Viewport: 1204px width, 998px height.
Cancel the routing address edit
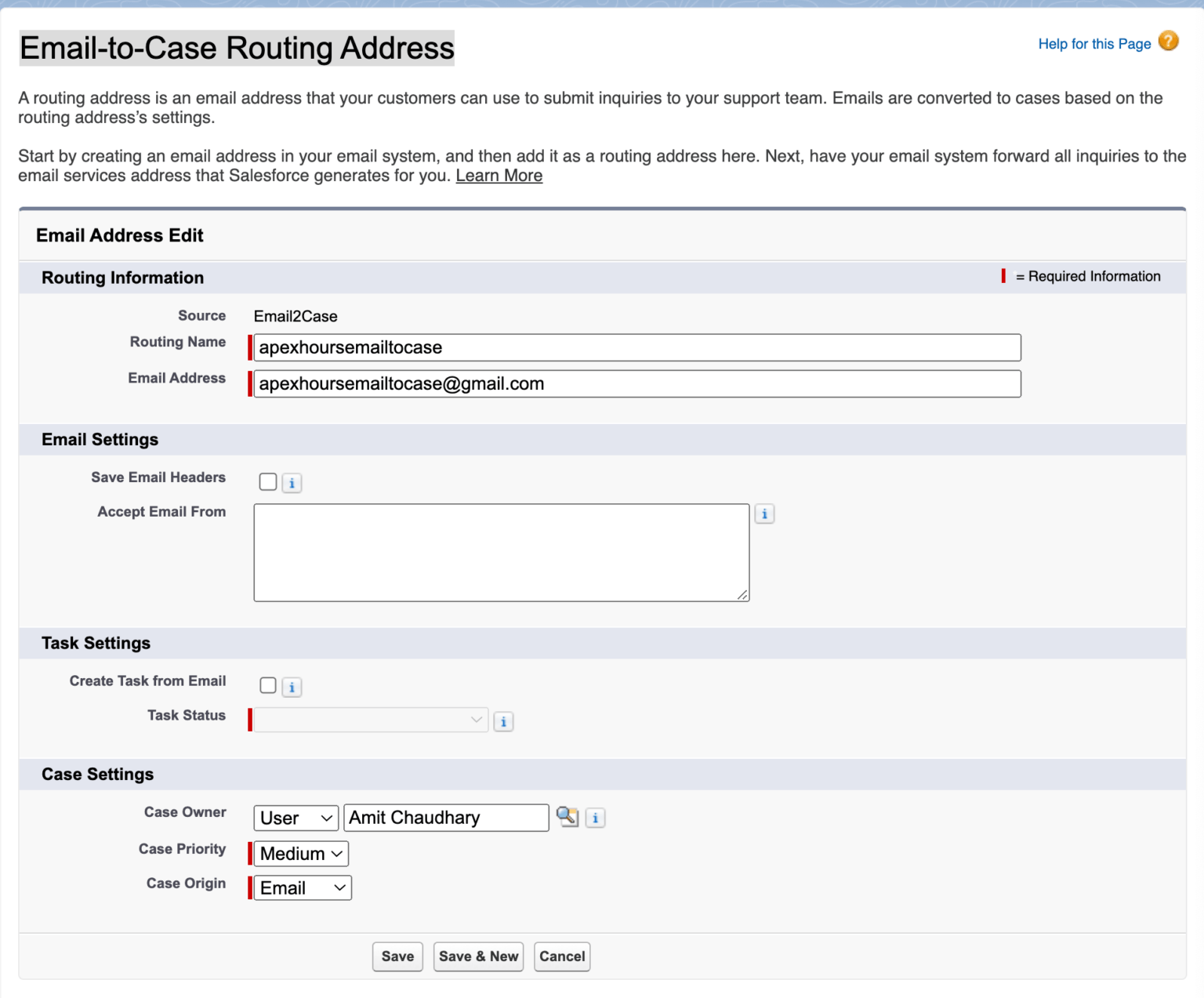click(x=561, y=956)
